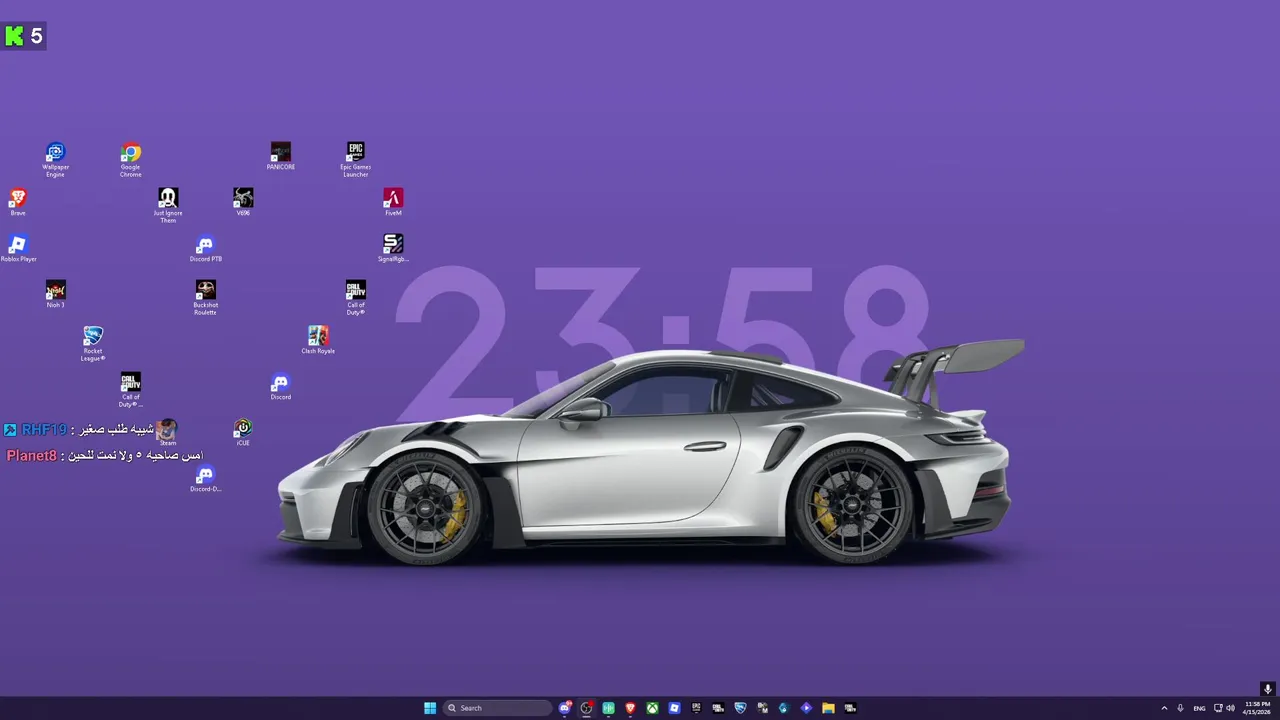Image resolution: width=1280 pixels, height=720 pixels.
Task: Open File Explorer from the taskbar
Action: [828, 708]
